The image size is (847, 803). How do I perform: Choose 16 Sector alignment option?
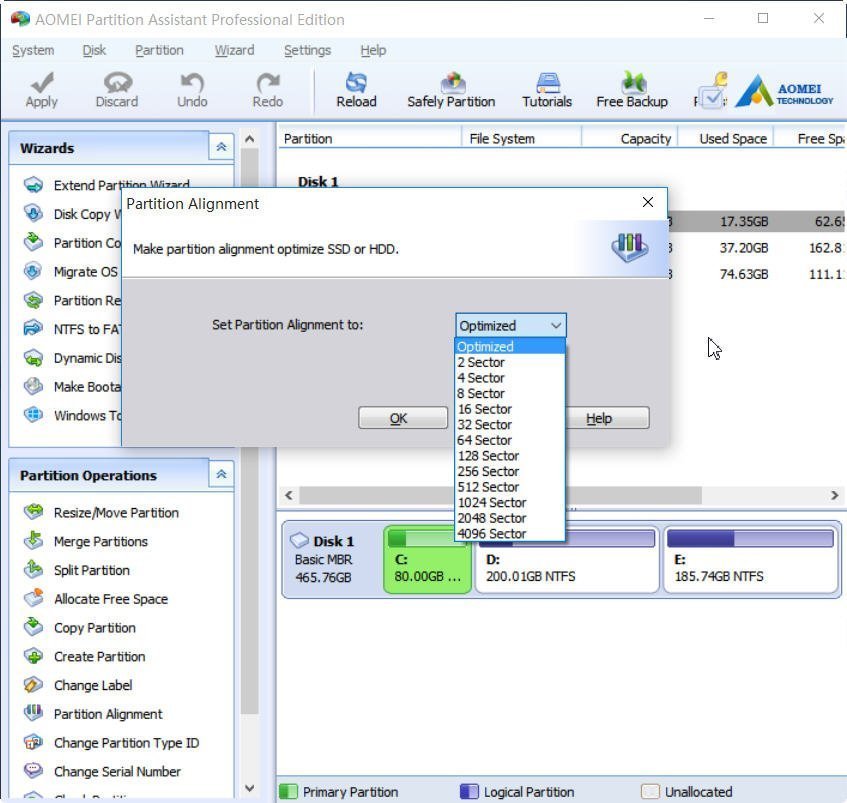point(510,409)
